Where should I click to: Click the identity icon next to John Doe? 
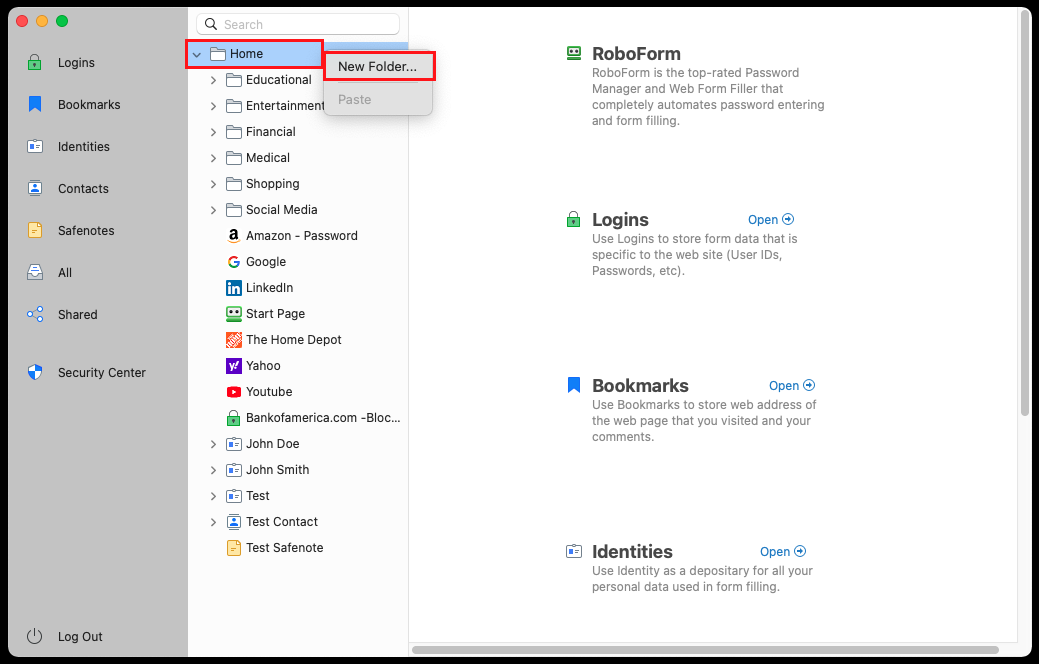233,444
